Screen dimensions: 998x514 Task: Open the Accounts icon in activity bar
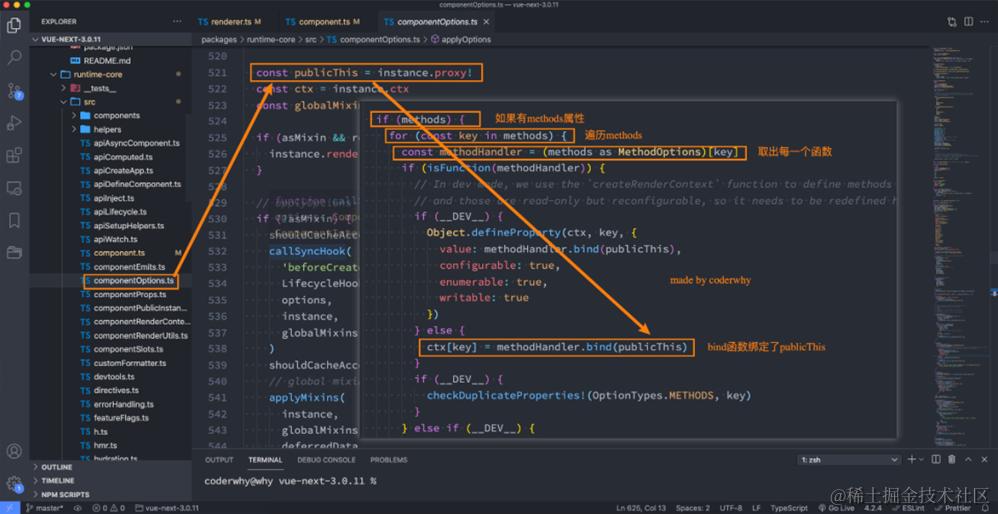[14, 451]
